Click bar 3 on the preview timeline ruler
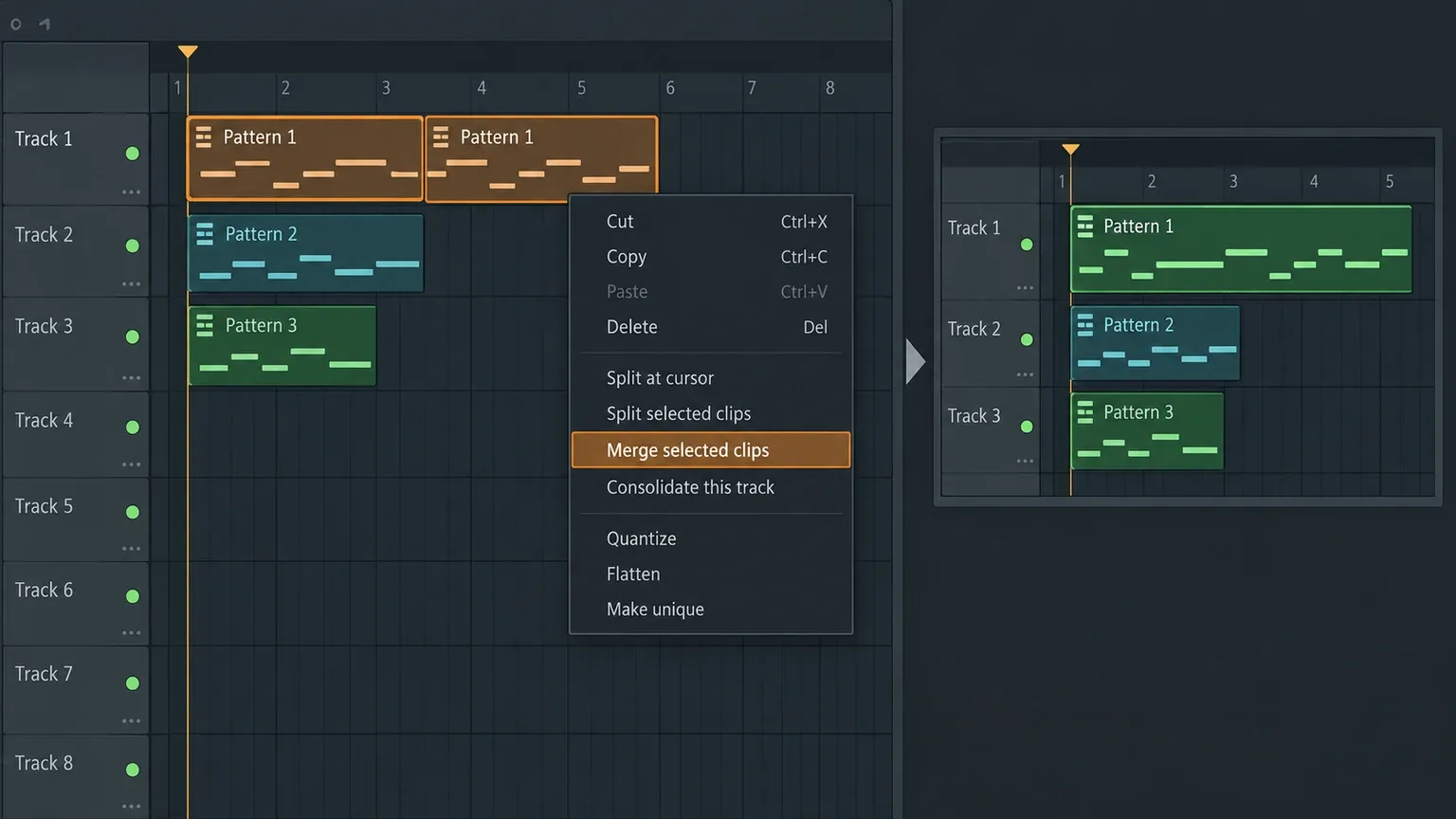Viewport: 1456px width, 819px height. point(1233,181)
